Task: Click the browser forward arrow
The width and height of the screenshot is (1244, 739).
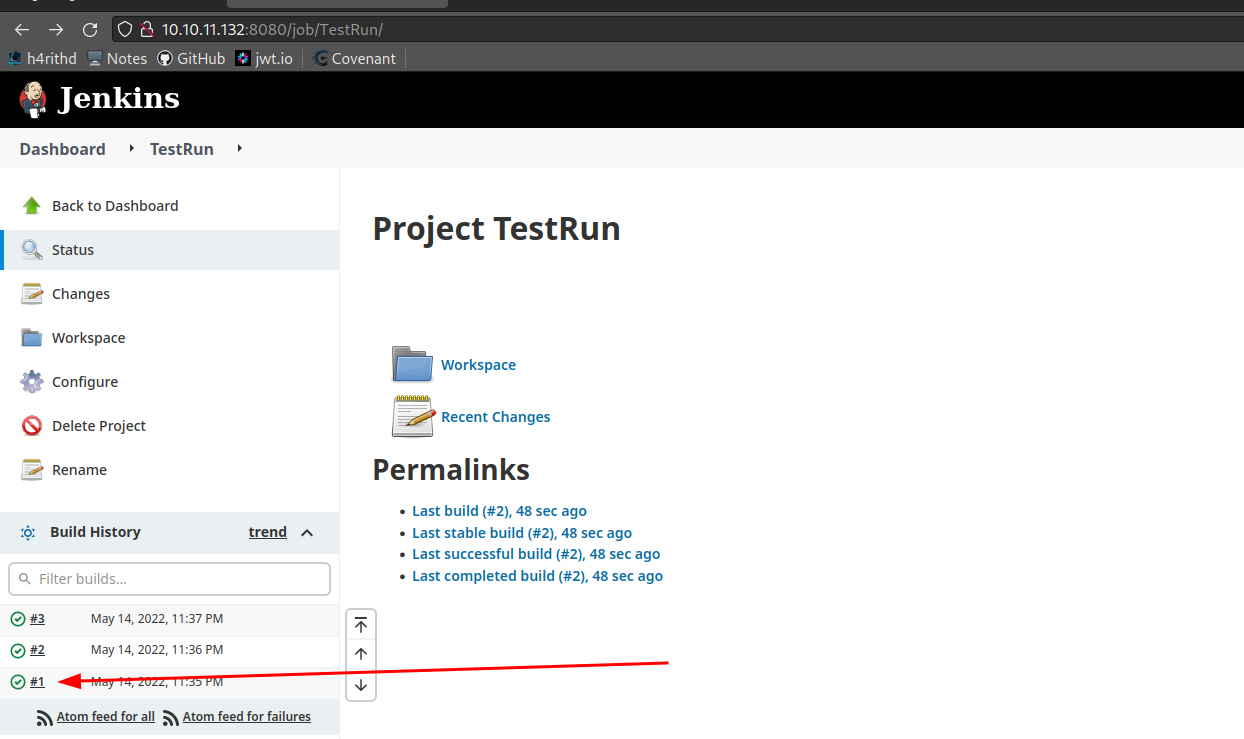Action: click(56, 29)
